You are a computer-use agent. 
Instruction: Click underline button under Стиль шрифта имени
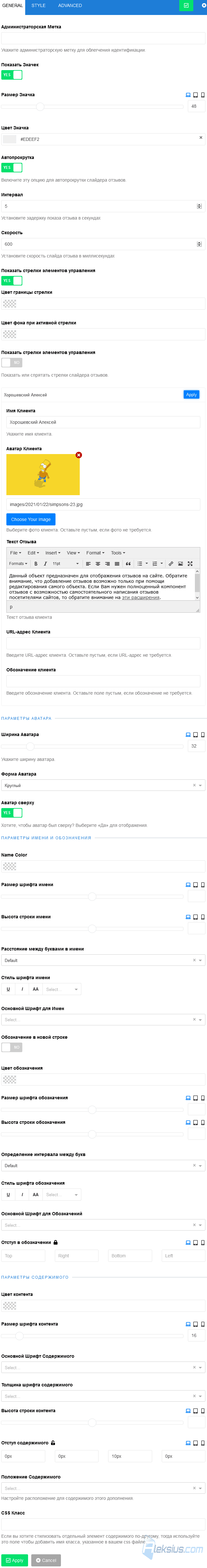click(x=8, y=989)
